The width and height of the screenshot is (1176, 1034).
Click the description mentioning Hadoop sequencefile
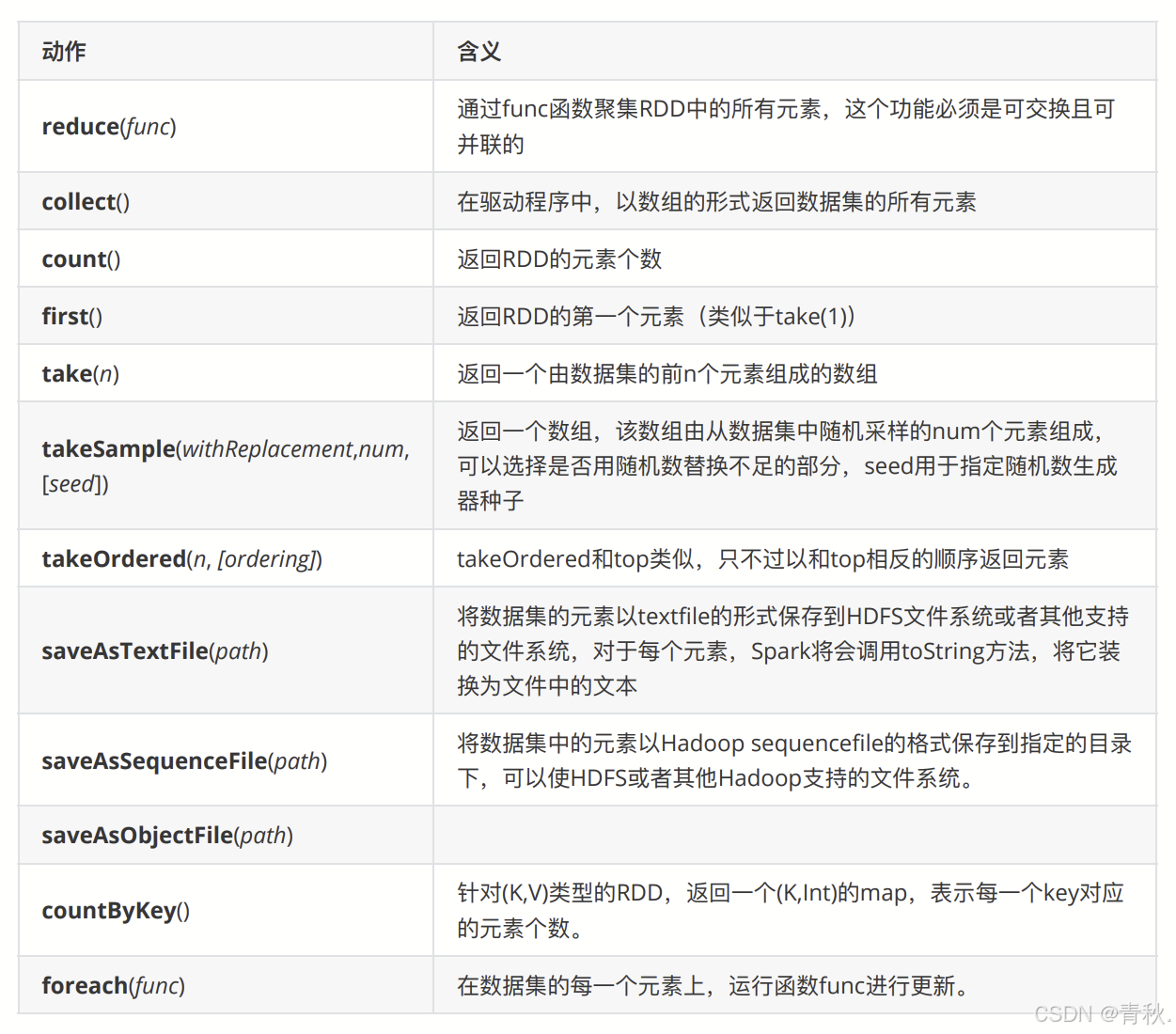point(793,760)
